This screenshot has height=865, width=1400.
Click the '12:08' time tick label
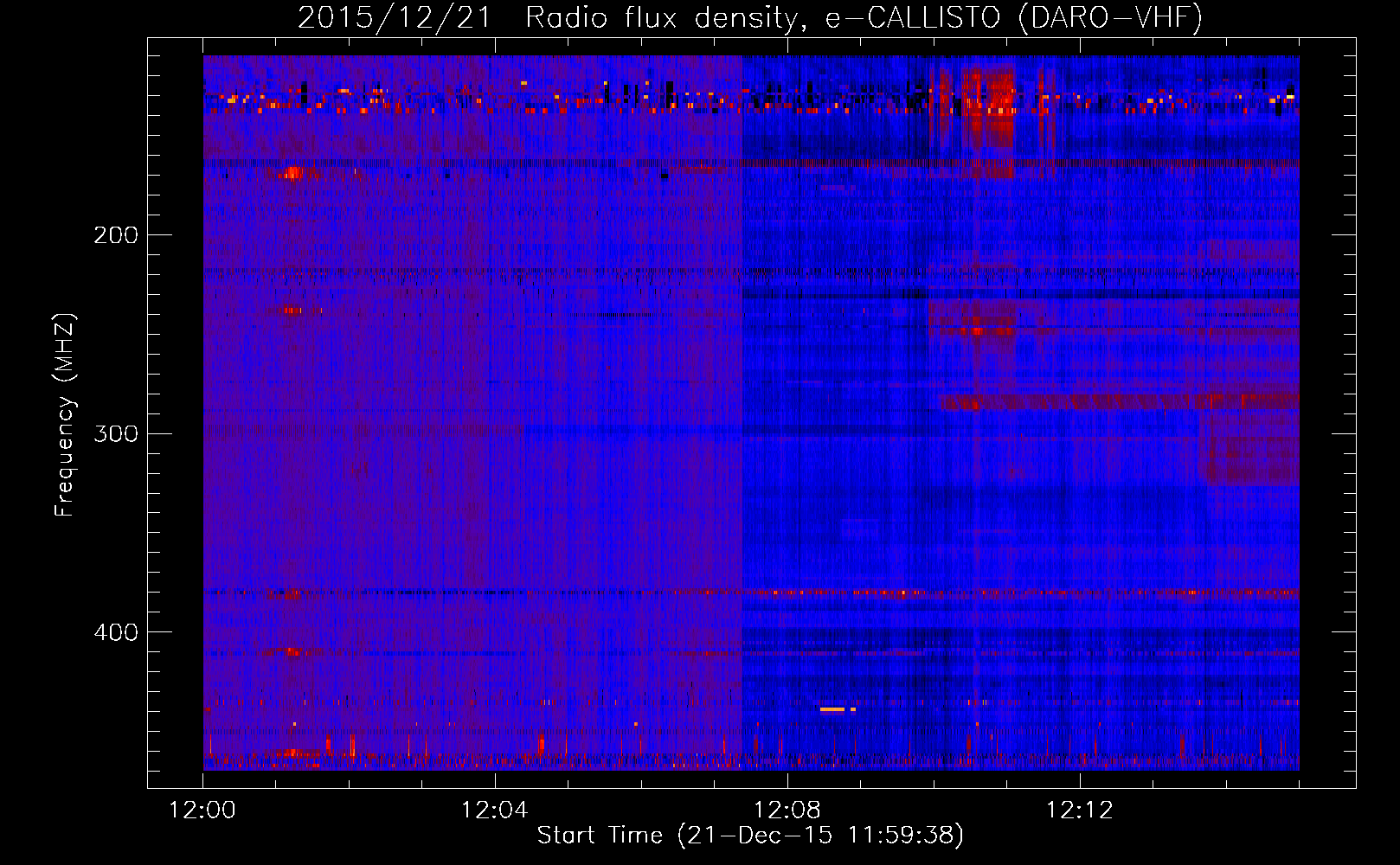(787, 811)
